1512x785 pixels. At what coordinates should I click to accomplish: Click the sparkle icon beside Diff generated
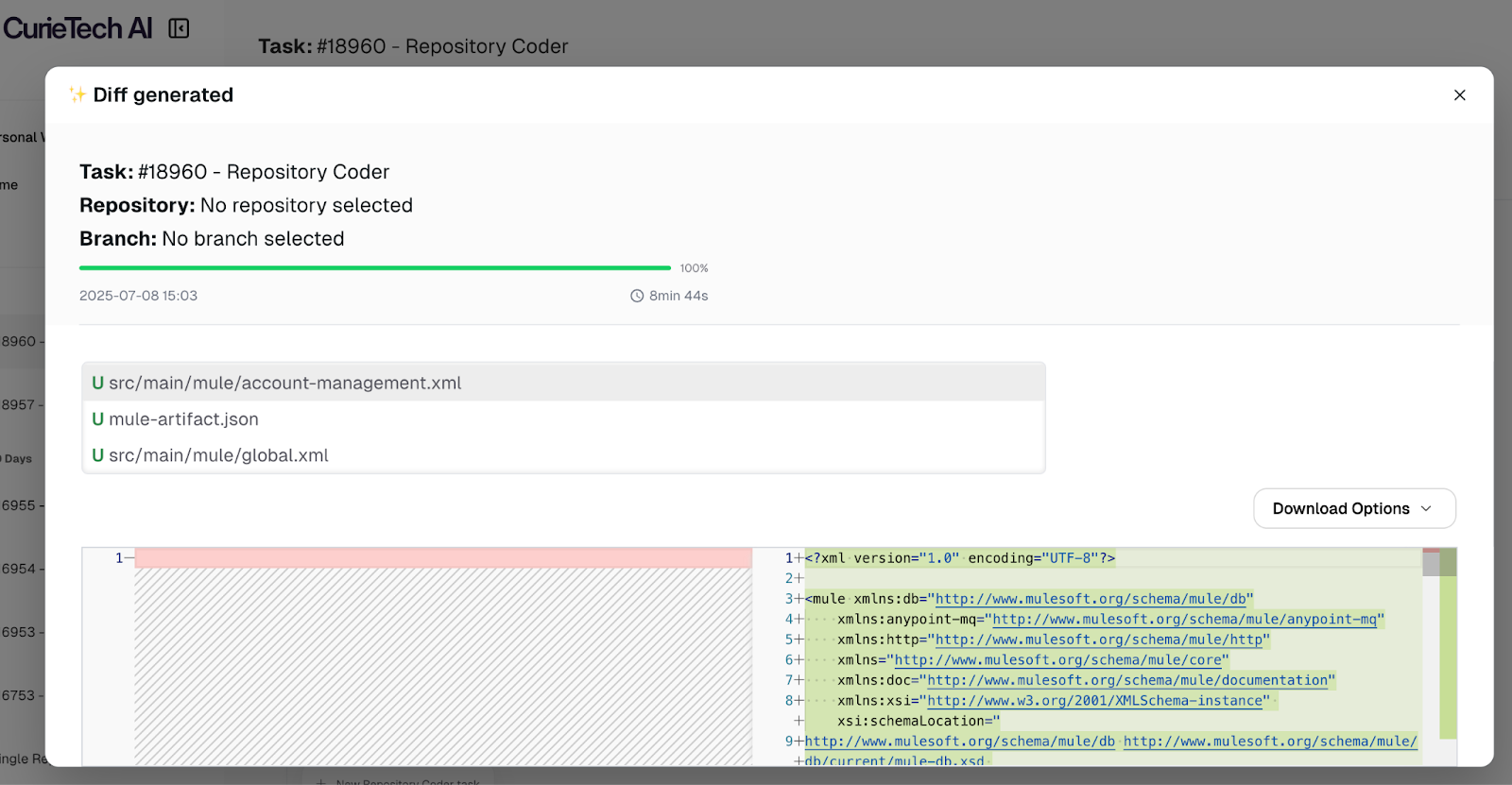(x=77, y=94)
